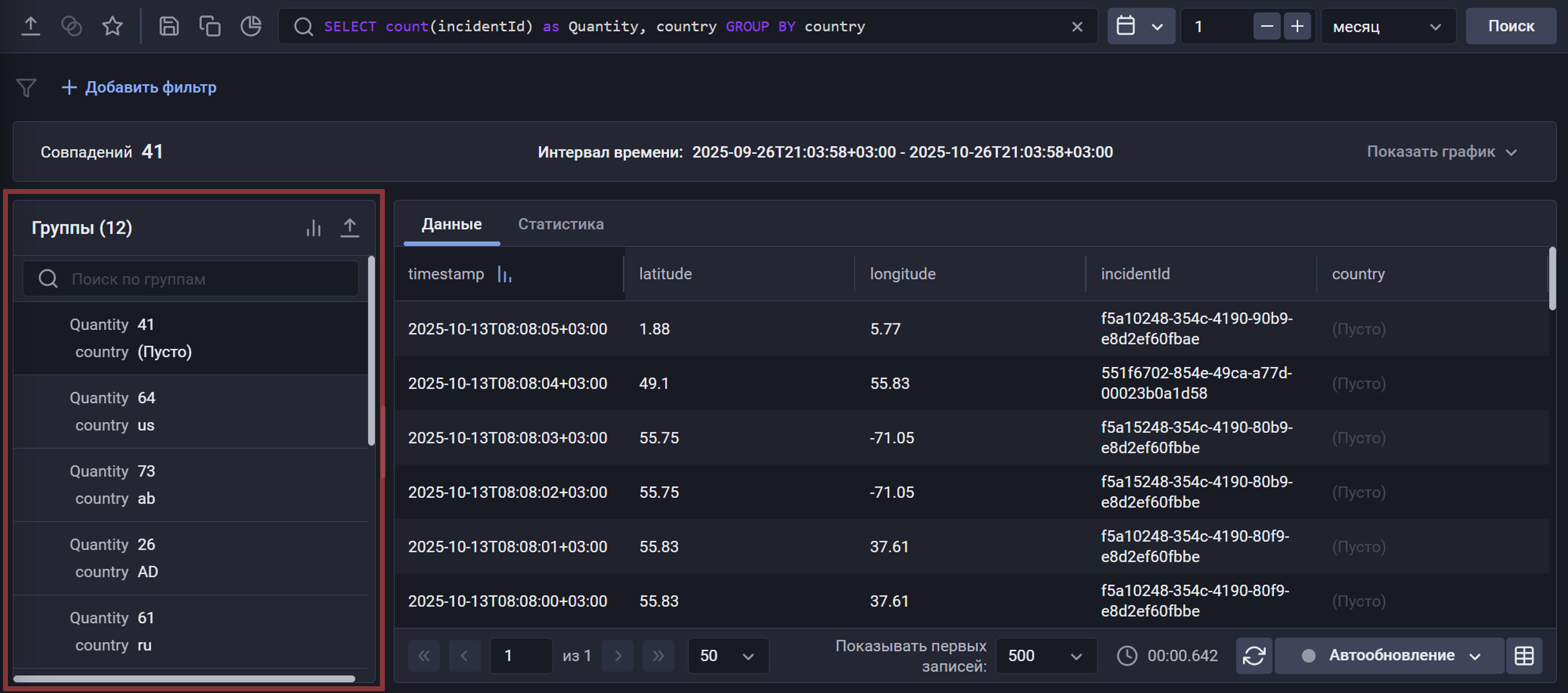Viewport: 1568px width, 693px height.
Task: Click the Поиск button
Action: 1510,26
